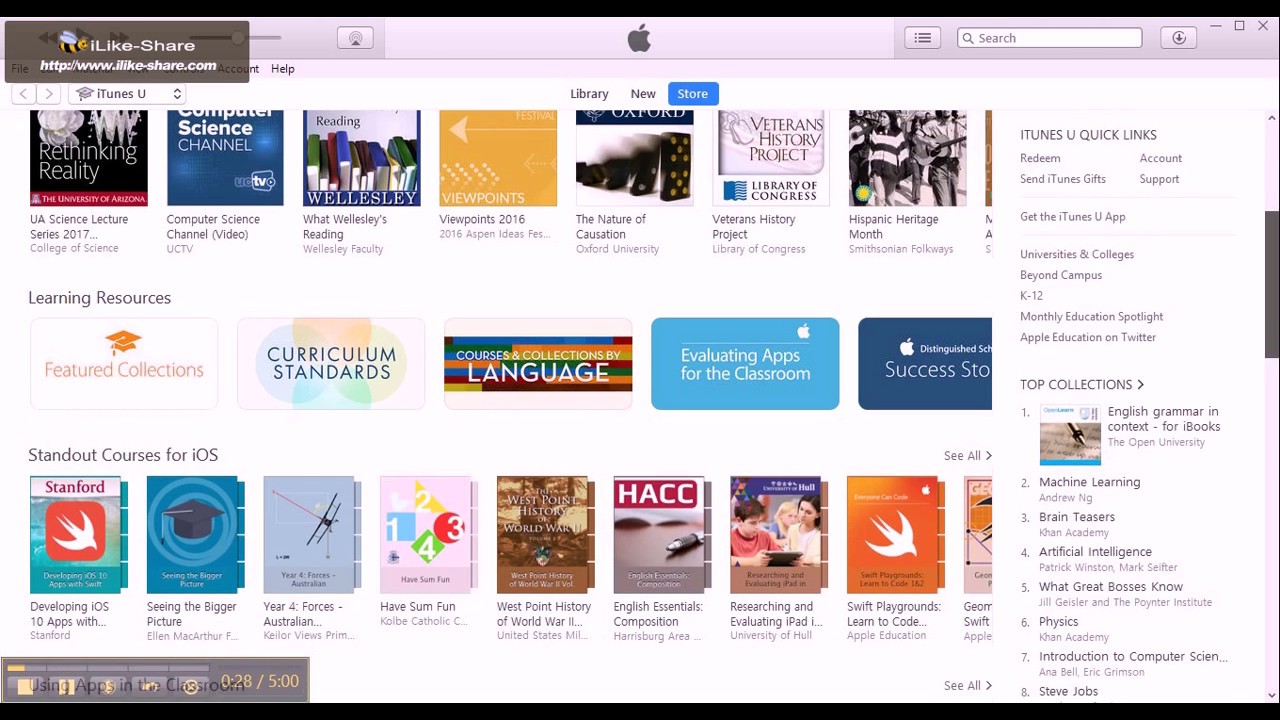Open Artificial Intelligence collection
1280x720 pixels.
(x=1095, y=552)
